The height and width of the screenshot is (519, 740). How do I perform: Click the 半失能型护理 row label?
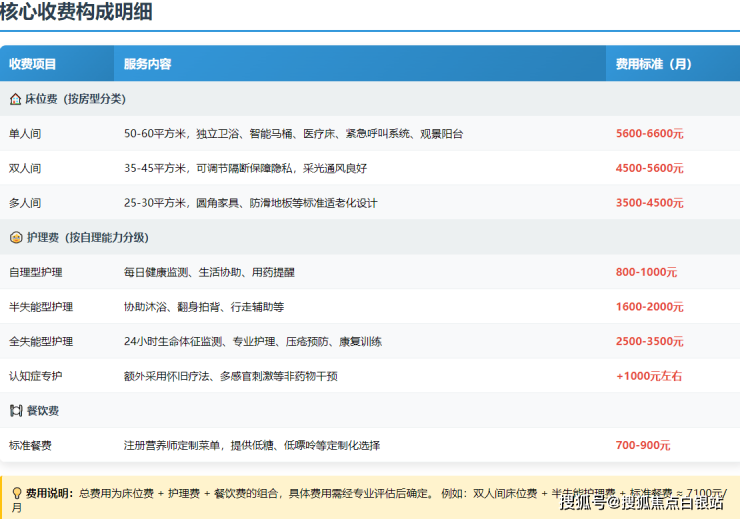coord(41,307)
